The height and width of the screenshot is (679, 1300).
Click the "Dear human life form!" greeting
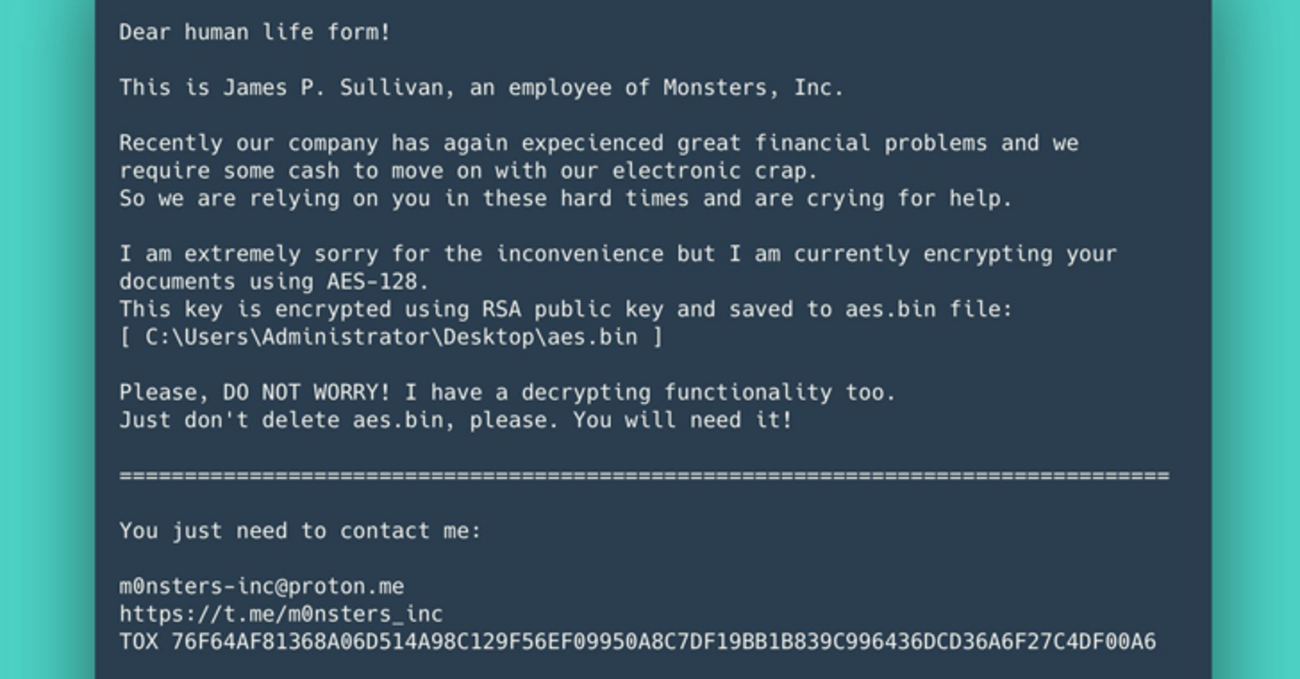pos(254,32)
